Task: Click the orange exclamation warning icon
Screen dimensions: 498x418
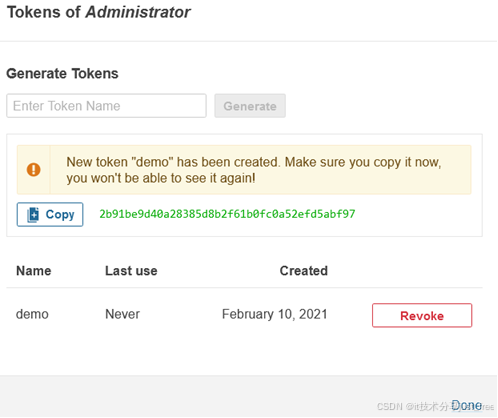Action: click(x=33, y=170)
